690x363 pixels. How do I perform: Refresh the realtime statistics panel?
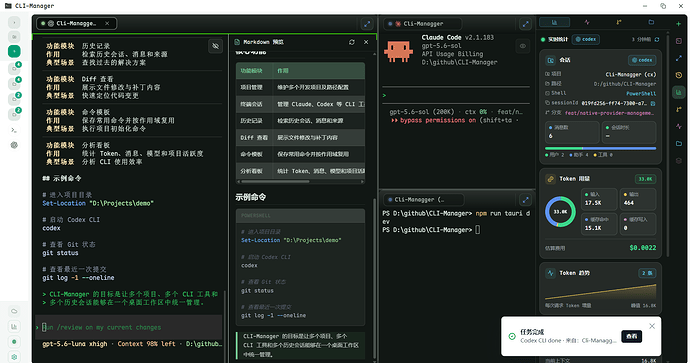657,40
